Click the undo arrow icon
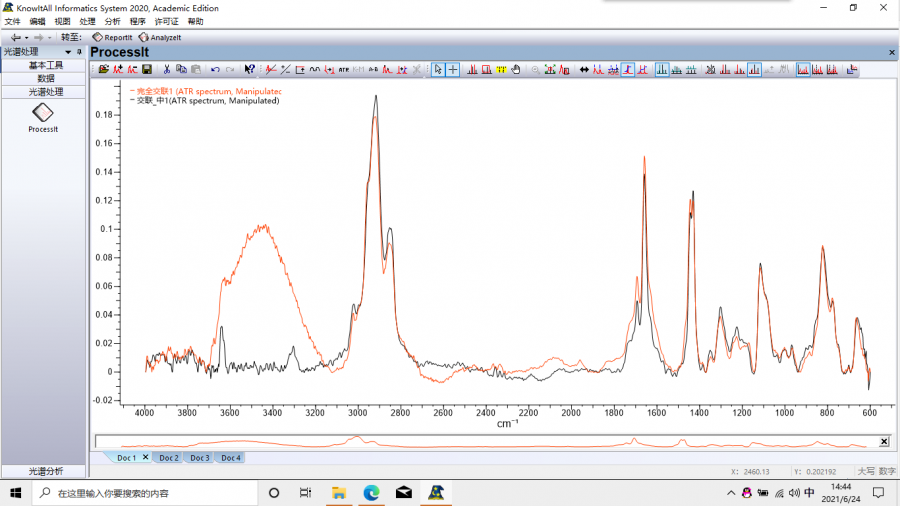Image resolution: width=900 pixels, height=506 pixels. [x=215, y=70]
